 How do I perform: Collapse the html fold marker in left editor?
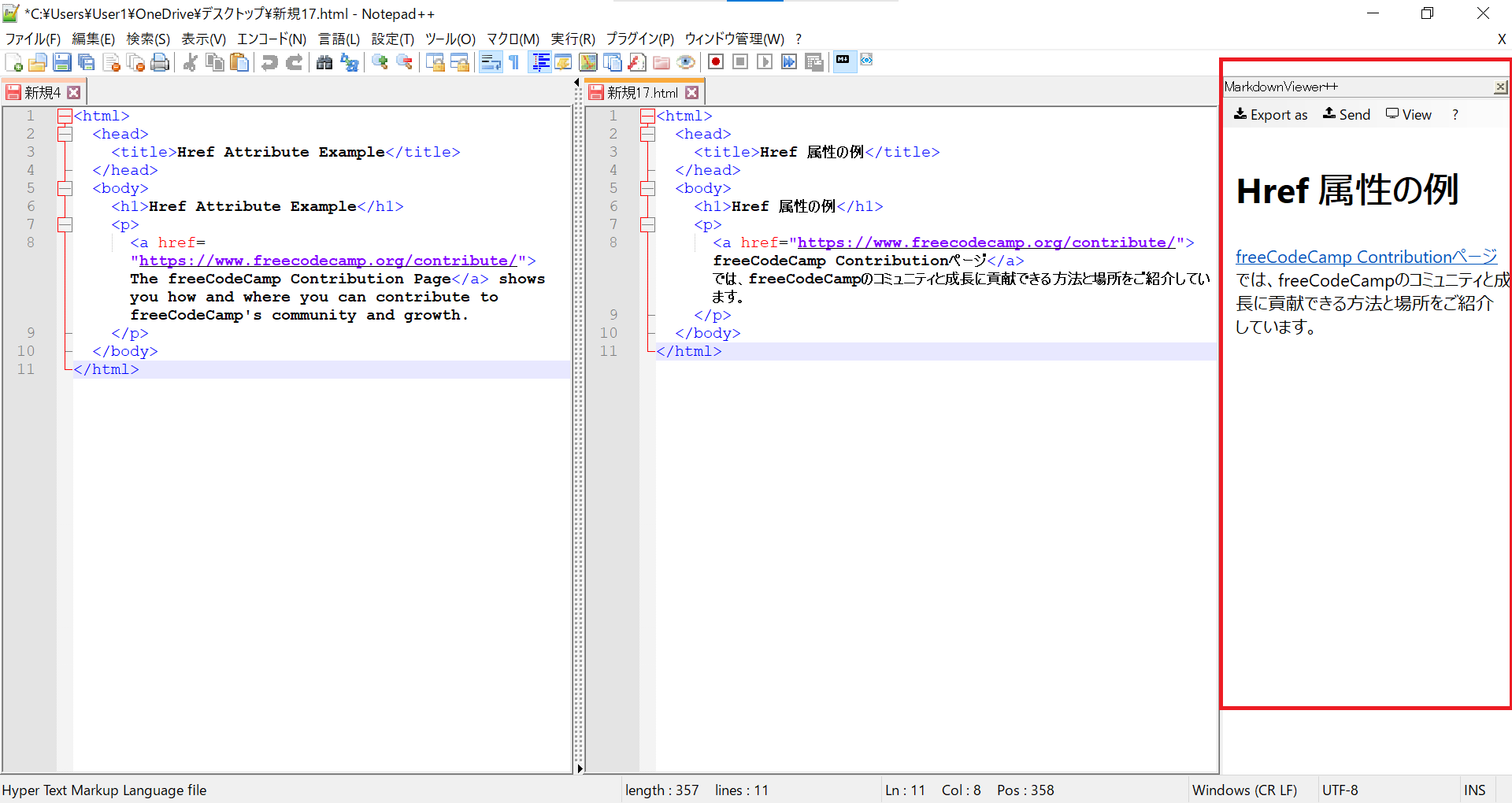65,117
